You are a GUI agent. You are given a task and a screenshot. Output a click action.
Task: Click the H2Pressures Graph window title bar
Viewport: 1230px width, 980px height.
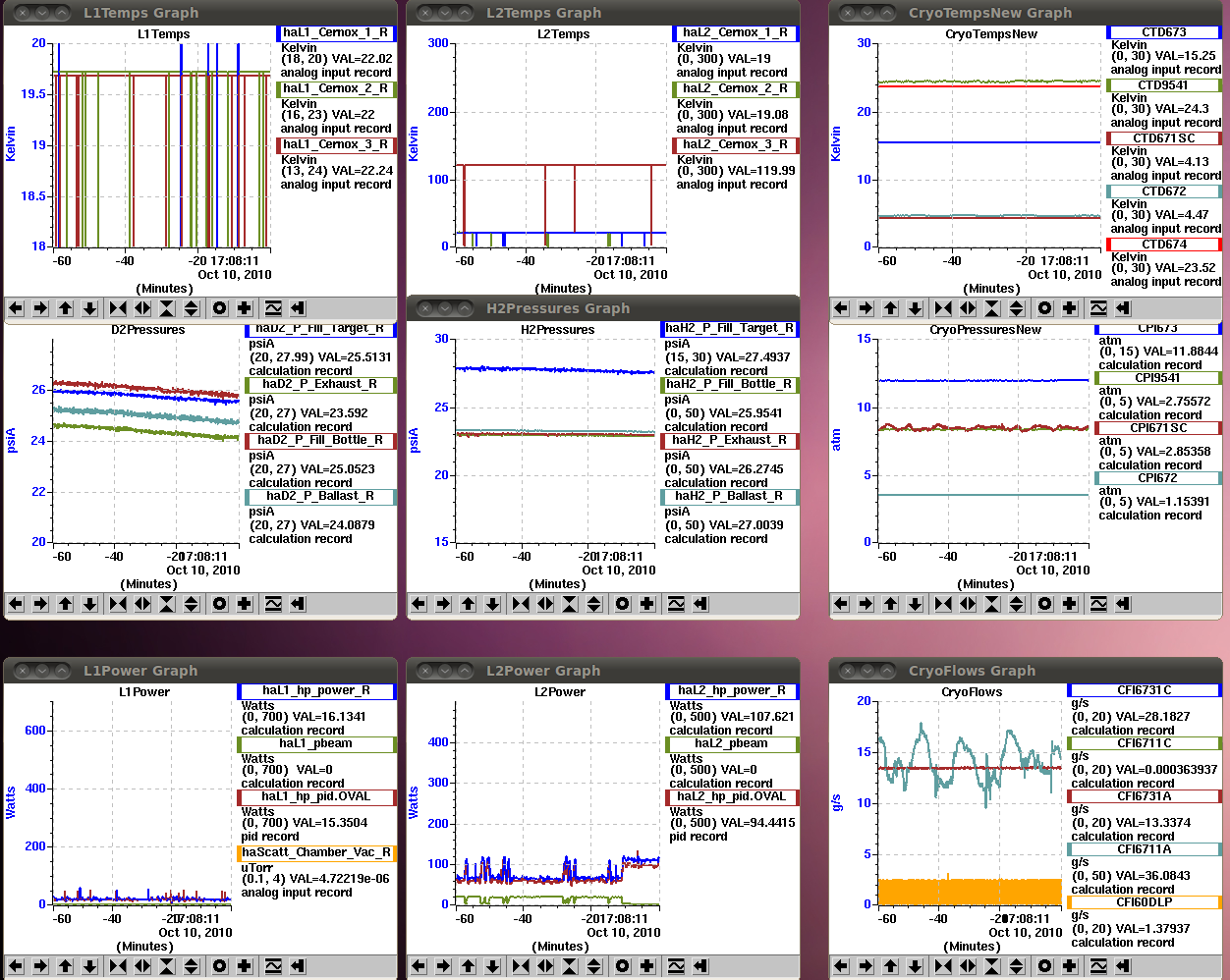(603, 308)
